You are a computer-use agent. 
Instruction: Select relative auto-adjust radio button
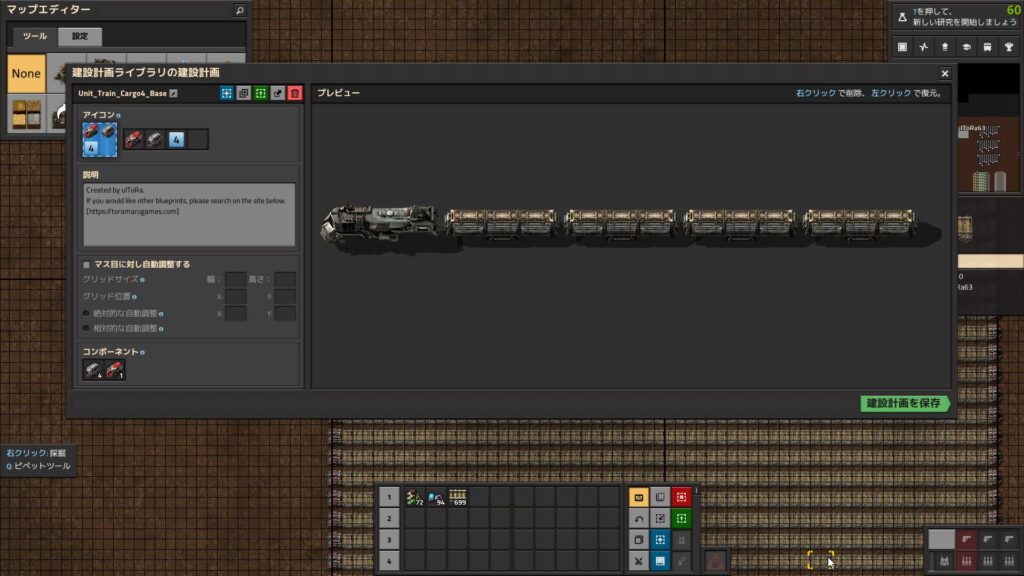click(x=86, y=328)
